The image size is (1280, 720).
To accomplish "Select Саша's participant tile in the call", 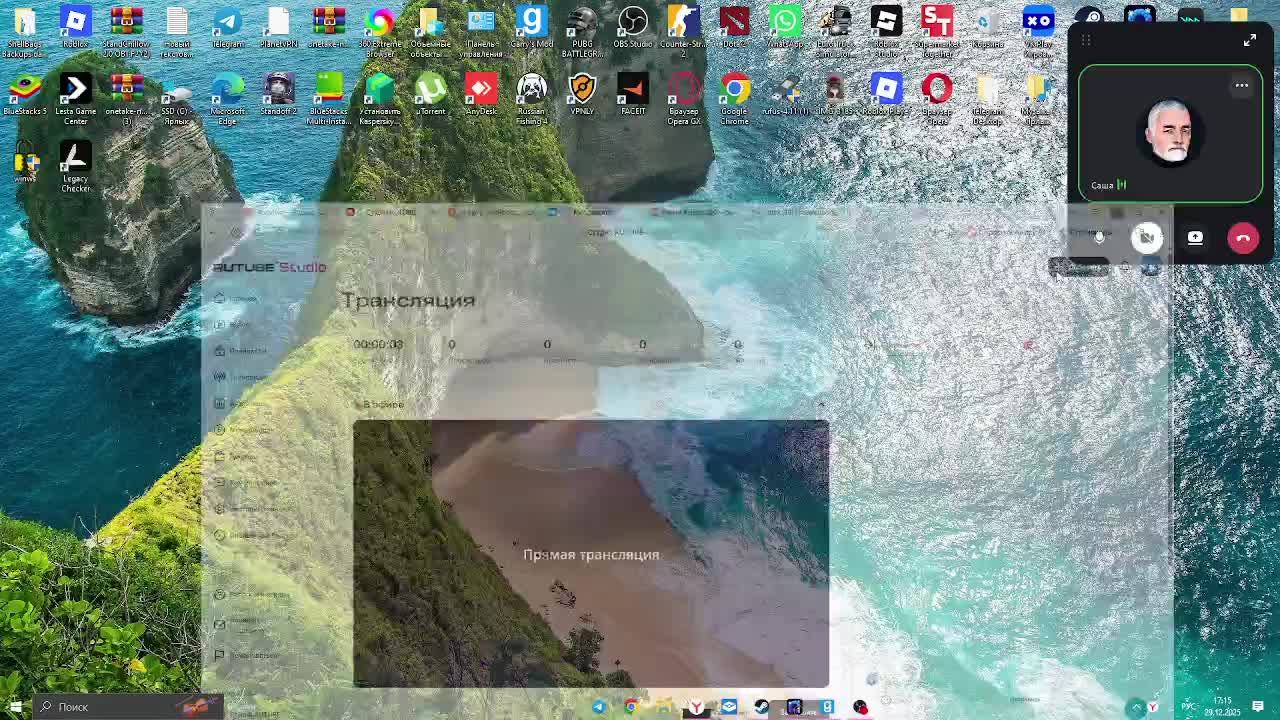I will 1170,133.
